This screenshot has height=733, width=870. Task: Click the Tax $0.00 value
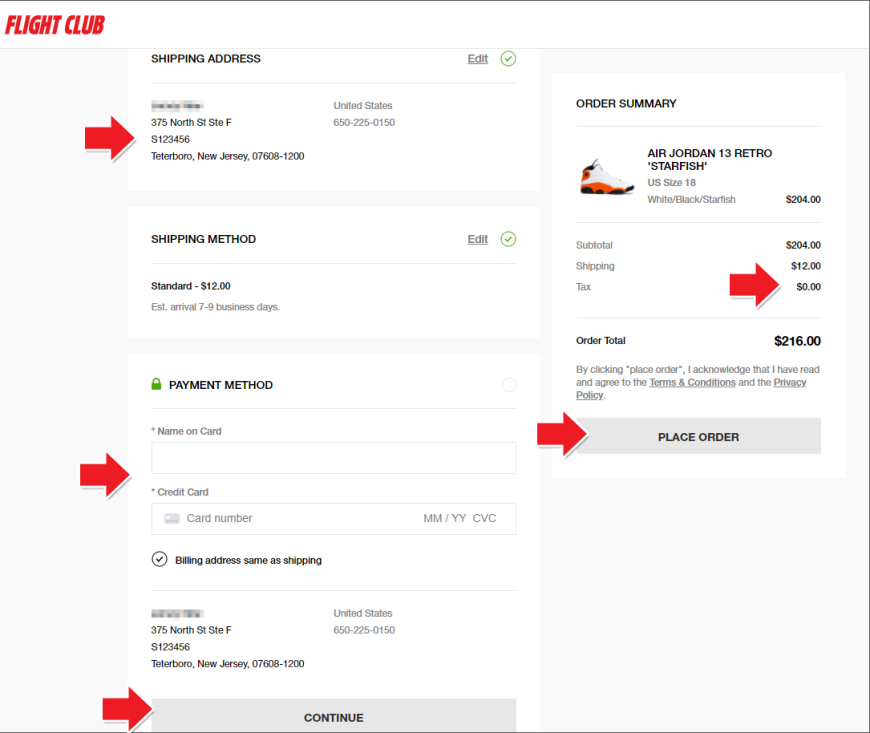pyautogui.click(x=808, y=287)
